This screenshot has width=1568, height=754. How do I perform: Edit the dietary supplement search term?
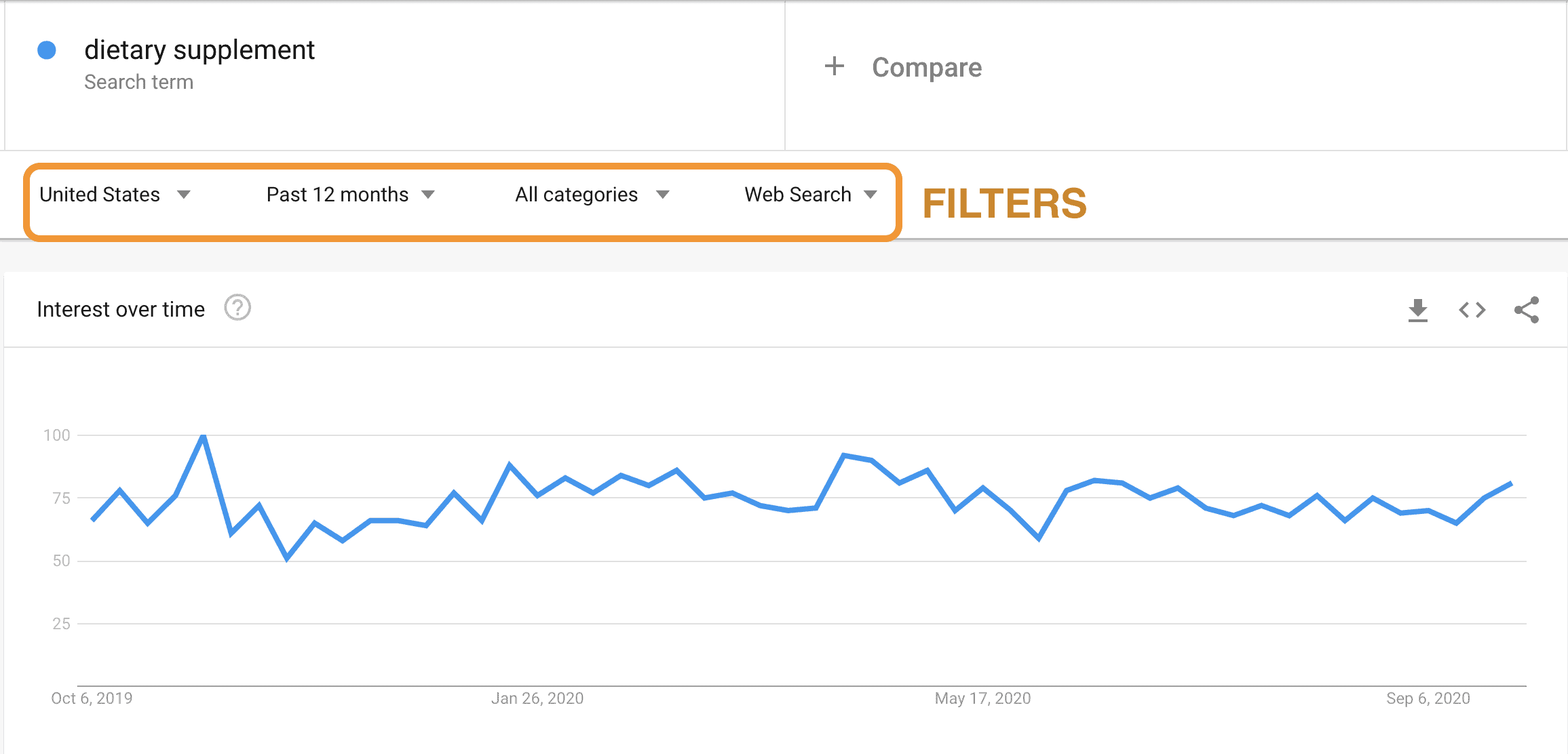[199, 50]
